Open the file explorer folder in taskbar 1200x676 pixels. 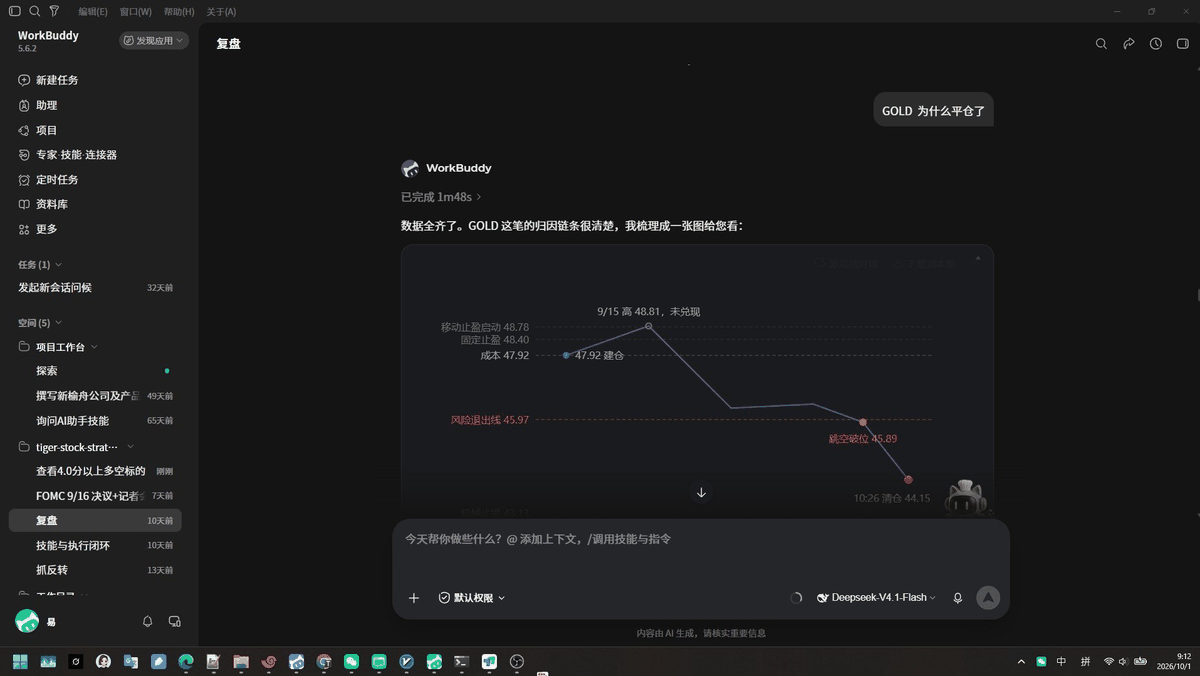click(241, 661)
